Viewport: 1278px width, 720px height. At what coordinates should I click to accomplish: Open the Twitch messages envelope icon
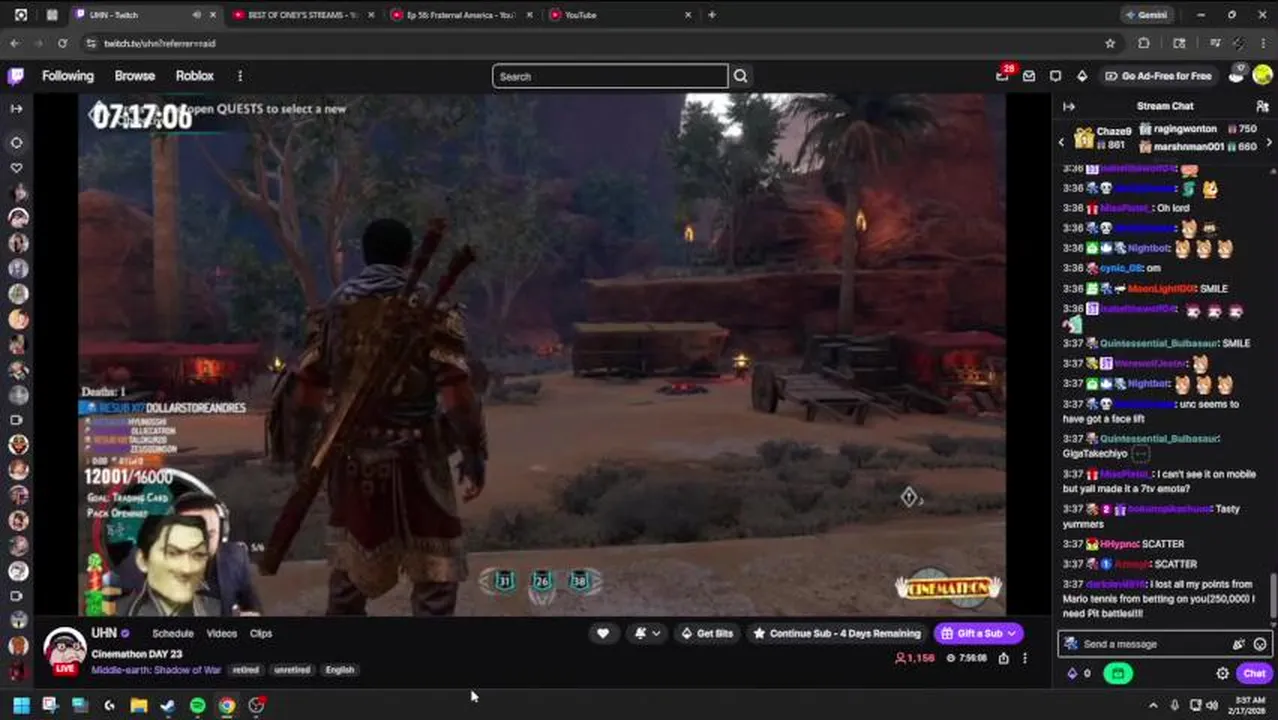1029,76
